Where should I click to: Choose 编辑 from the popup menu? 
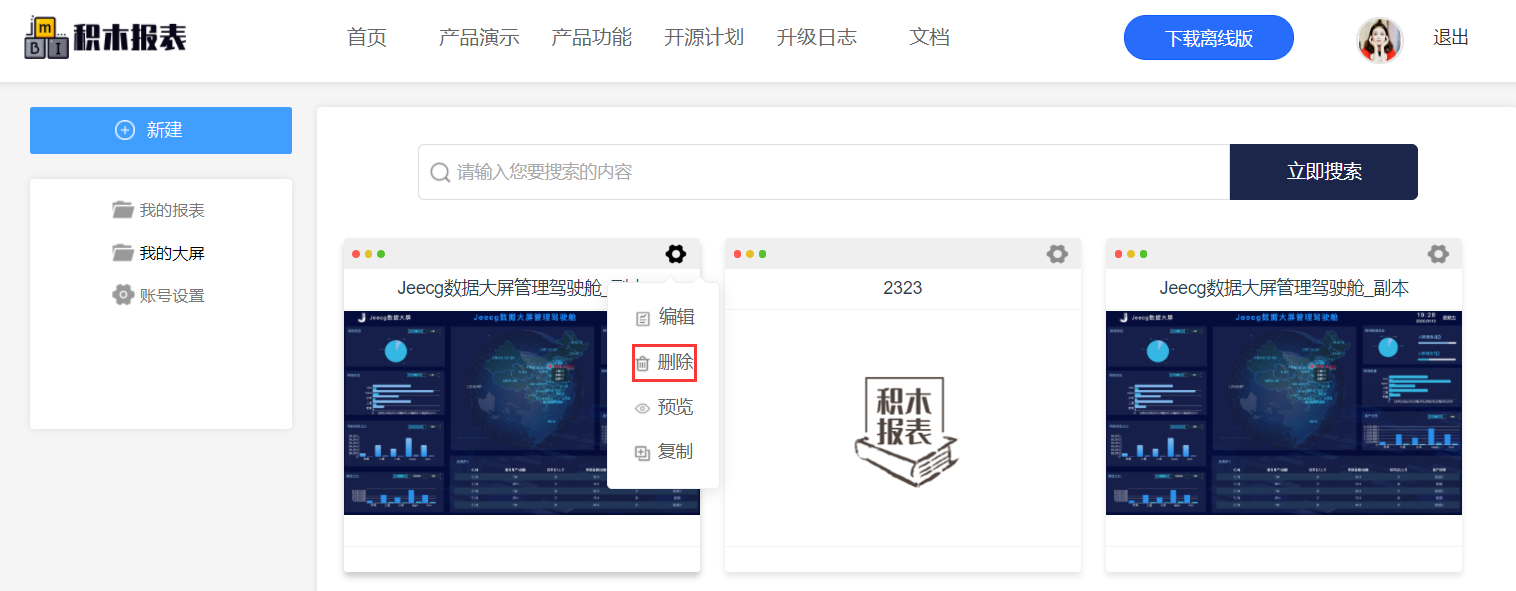coord(664,317)
